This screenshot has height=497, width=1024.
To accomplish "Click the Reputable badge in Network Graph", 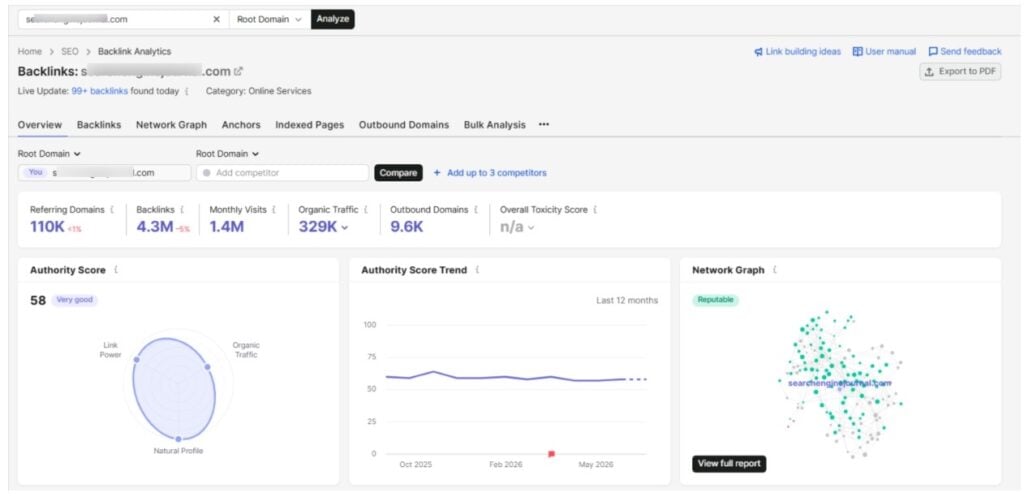I will tap(716, 300).
